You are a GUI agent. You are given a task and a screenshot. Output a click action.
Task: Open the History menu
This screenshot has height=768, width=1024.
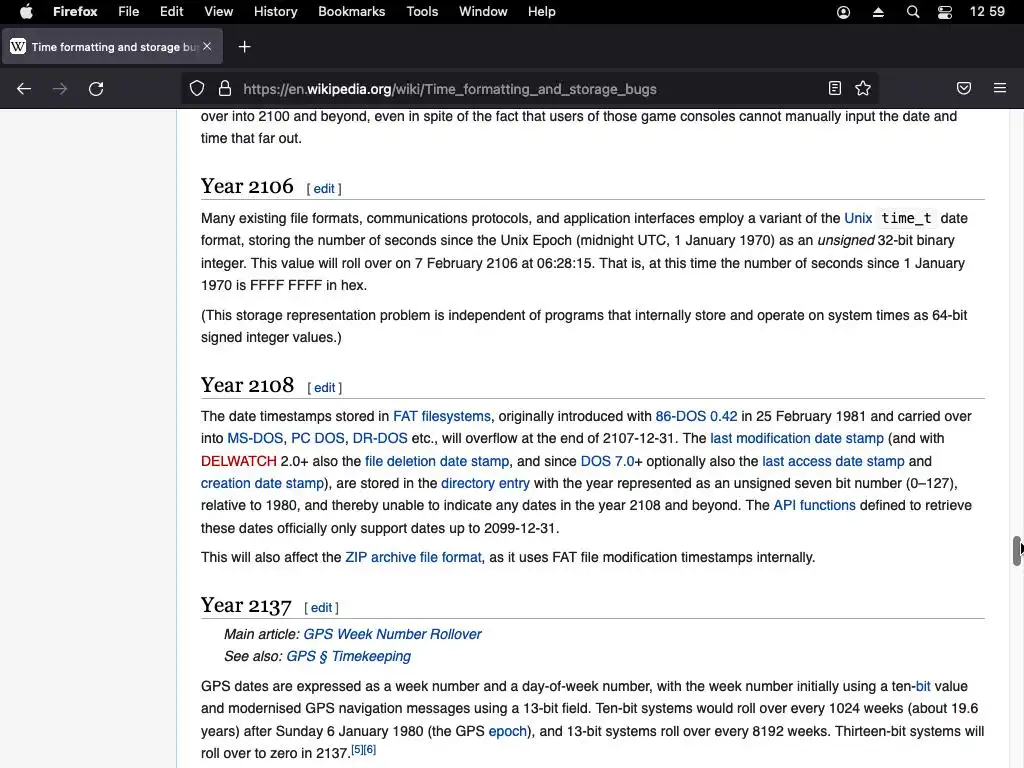[275, 12]
